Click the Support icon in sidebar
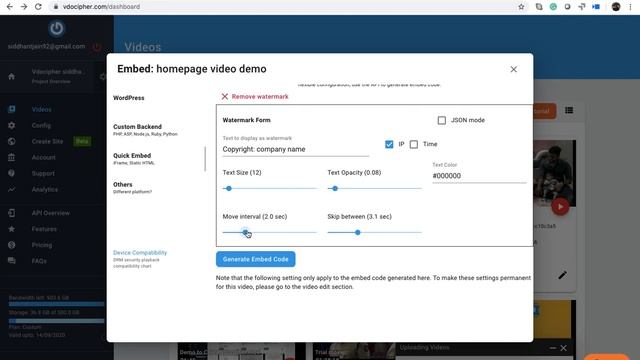Screen dimensions: 640x360 pos(11,173)
